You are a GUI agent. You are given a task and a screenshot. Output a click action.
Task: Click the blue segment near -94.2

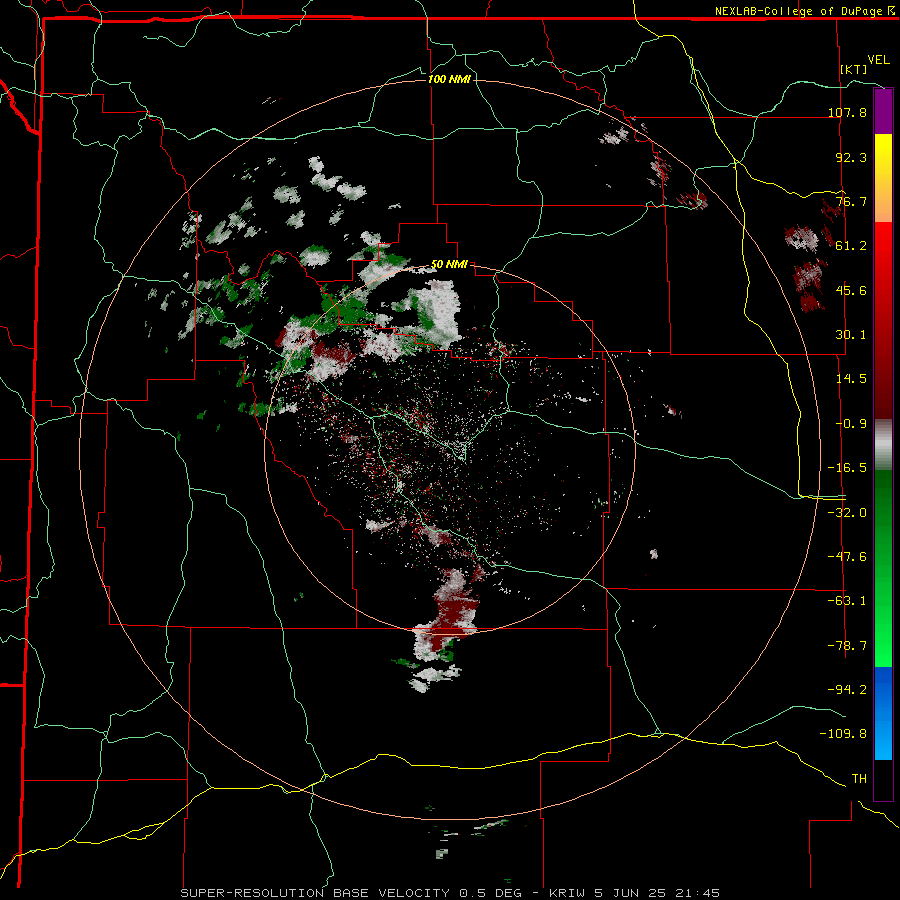tap(883, 690)
